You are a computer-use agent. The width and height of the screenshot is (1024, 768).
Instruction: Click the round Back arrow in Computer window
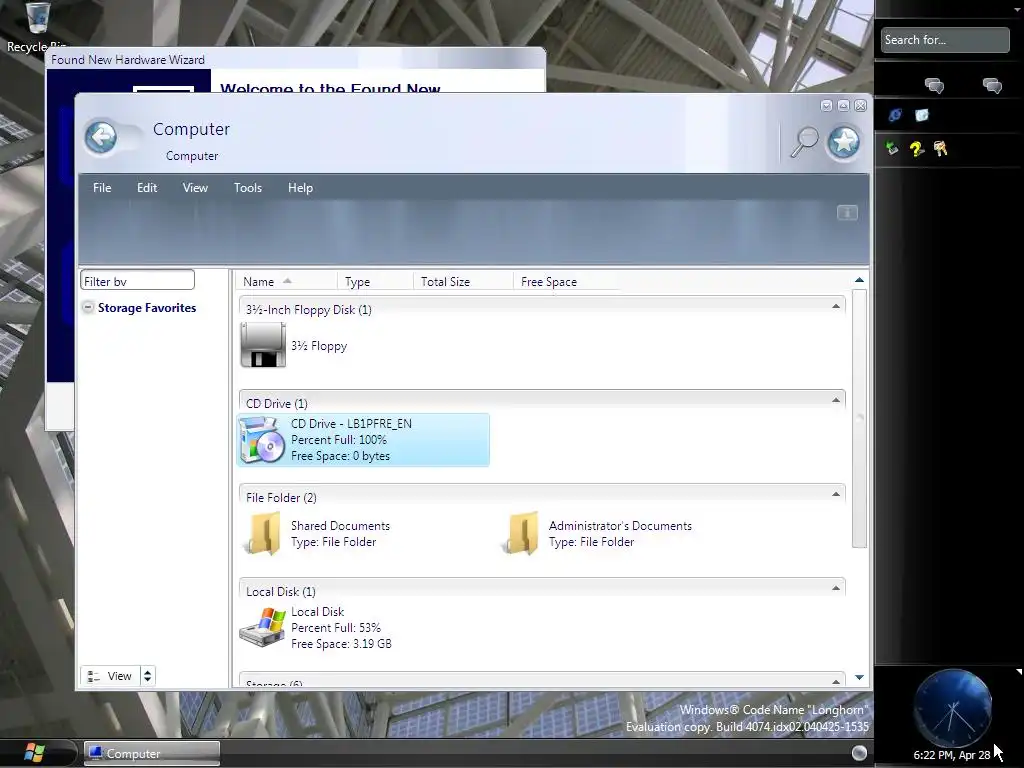(101, 137)
